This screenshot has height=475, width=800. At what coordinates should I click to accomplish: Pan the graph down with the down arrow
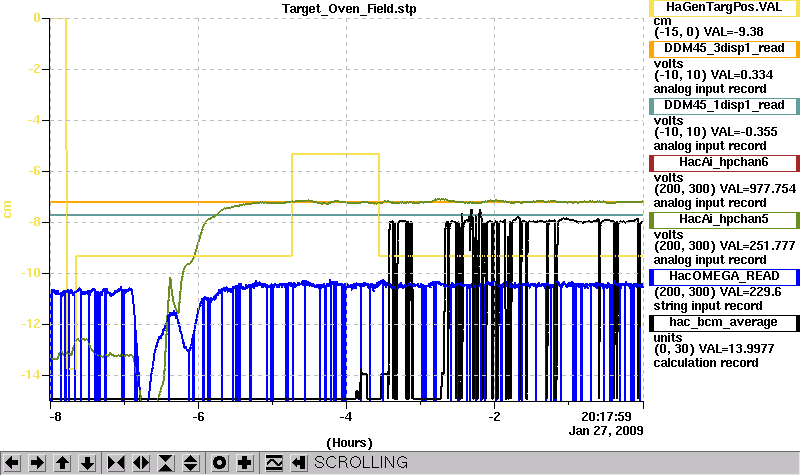click(87, 463)
